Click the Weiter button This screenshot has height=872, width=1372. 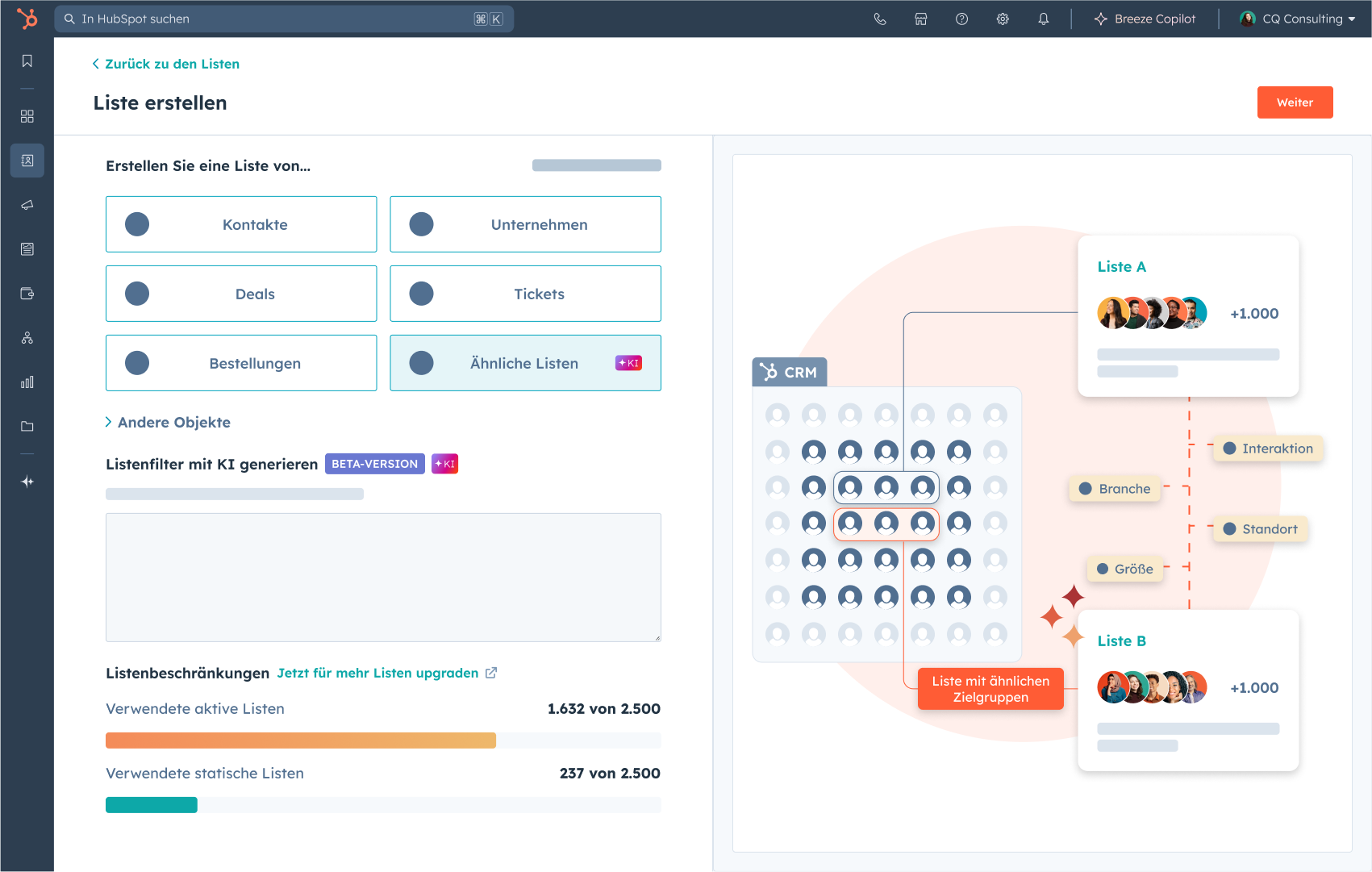(x=1295, y=102)
